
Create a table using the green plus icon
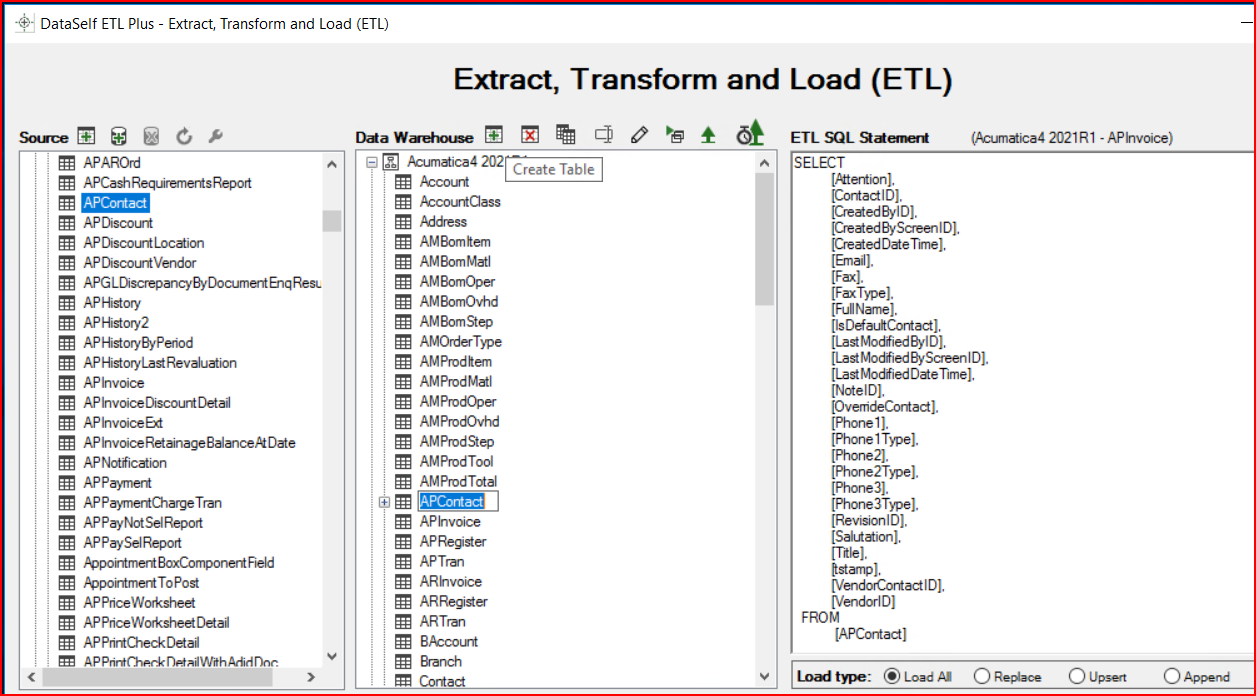tap(493, 133)
